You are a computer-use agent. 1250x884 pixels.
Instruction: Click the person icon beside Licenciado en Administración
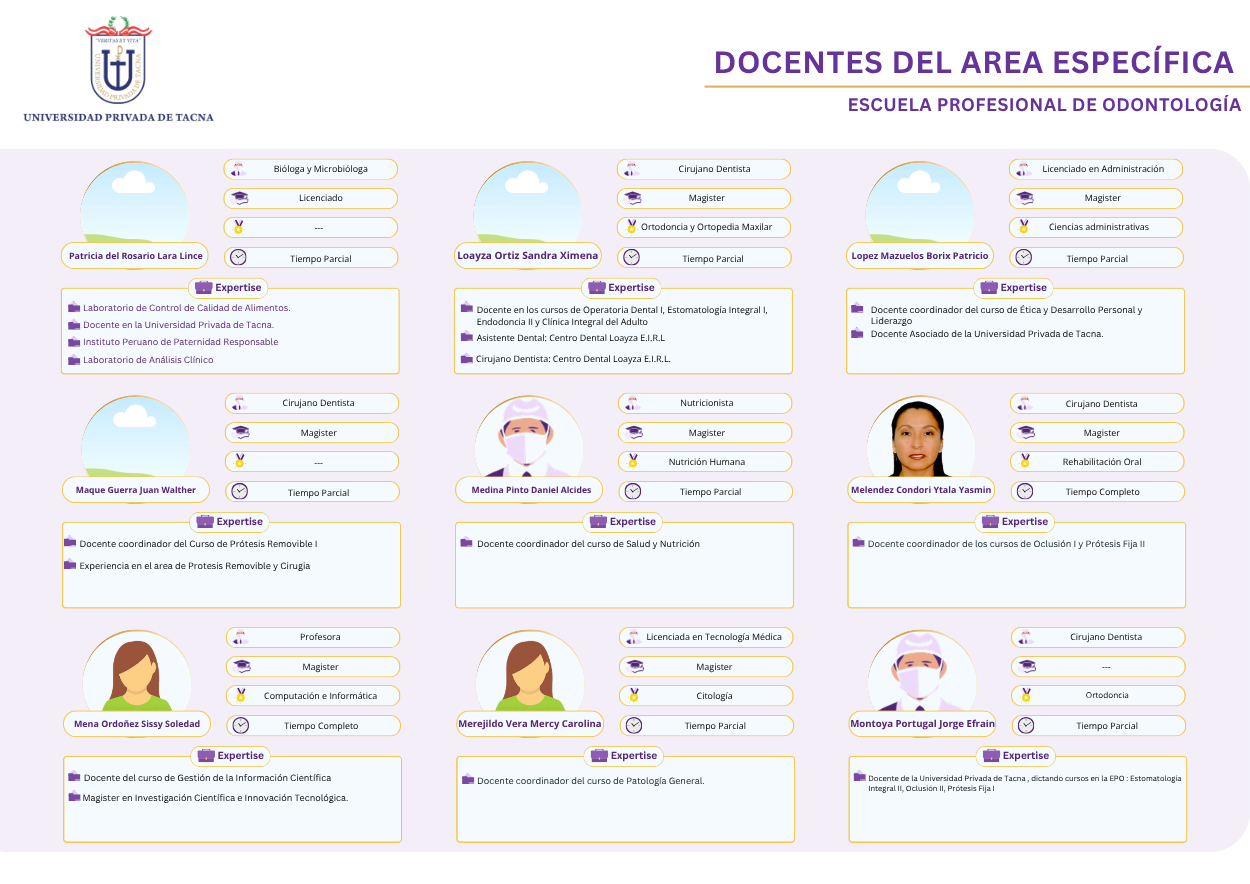click(x=1023, y=169)
